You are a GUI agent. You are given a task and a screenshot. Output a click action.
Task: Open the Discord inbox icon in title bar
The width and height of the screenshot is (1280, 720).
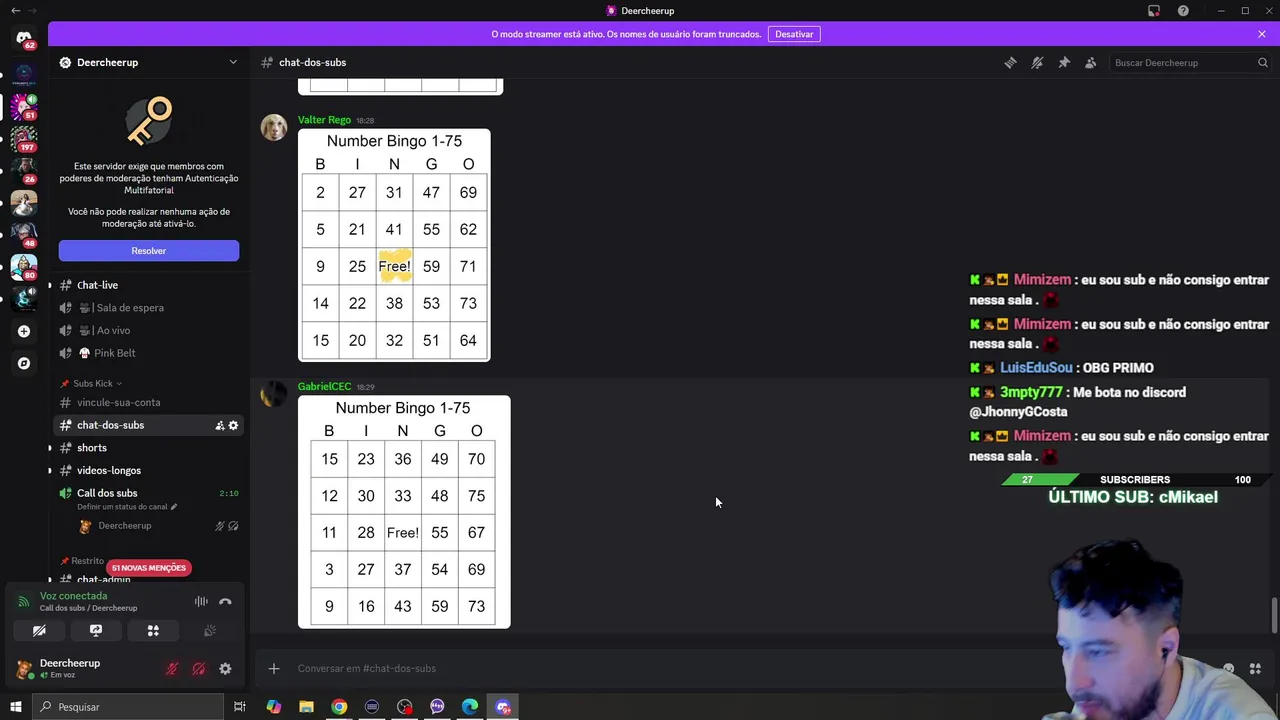click(x=1154, y=11)
